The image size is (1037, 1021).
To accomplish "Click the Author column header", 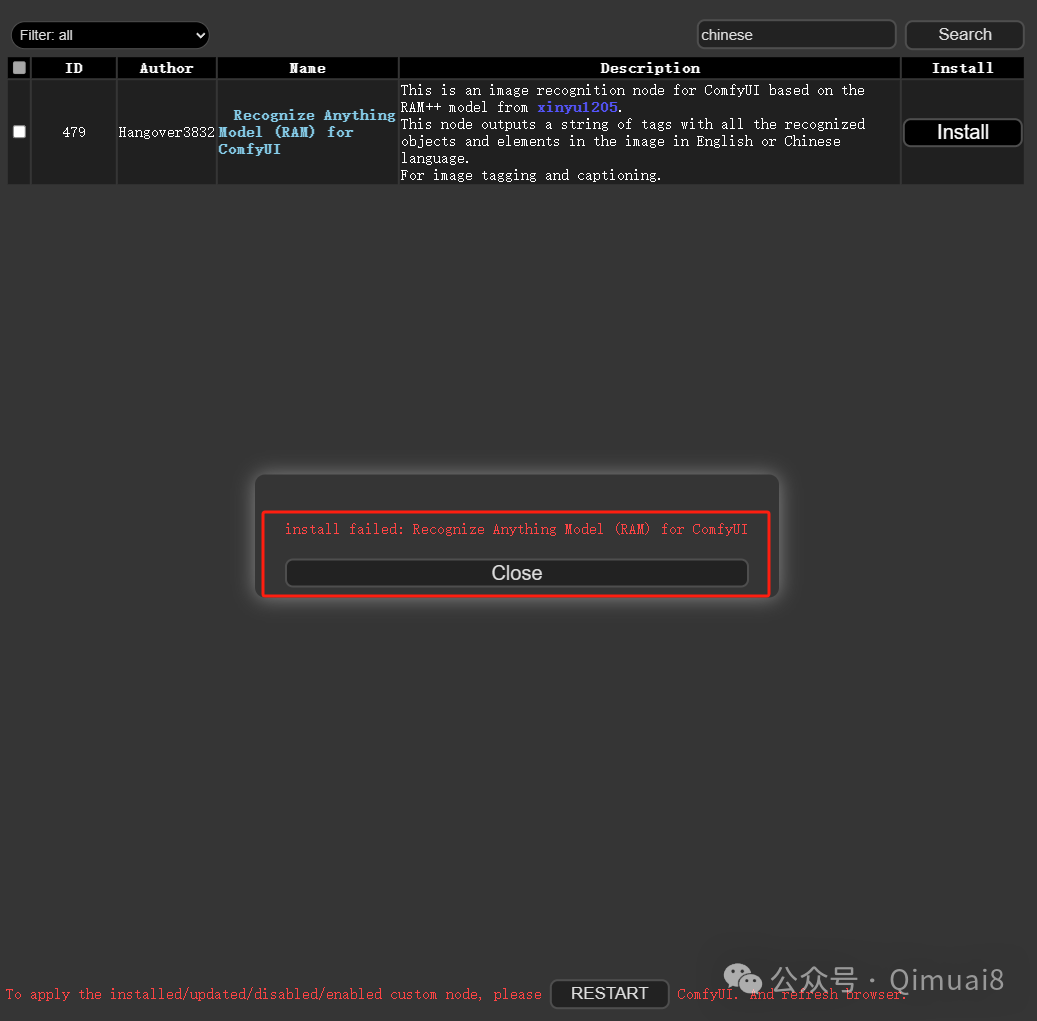I will click(167, 68).
